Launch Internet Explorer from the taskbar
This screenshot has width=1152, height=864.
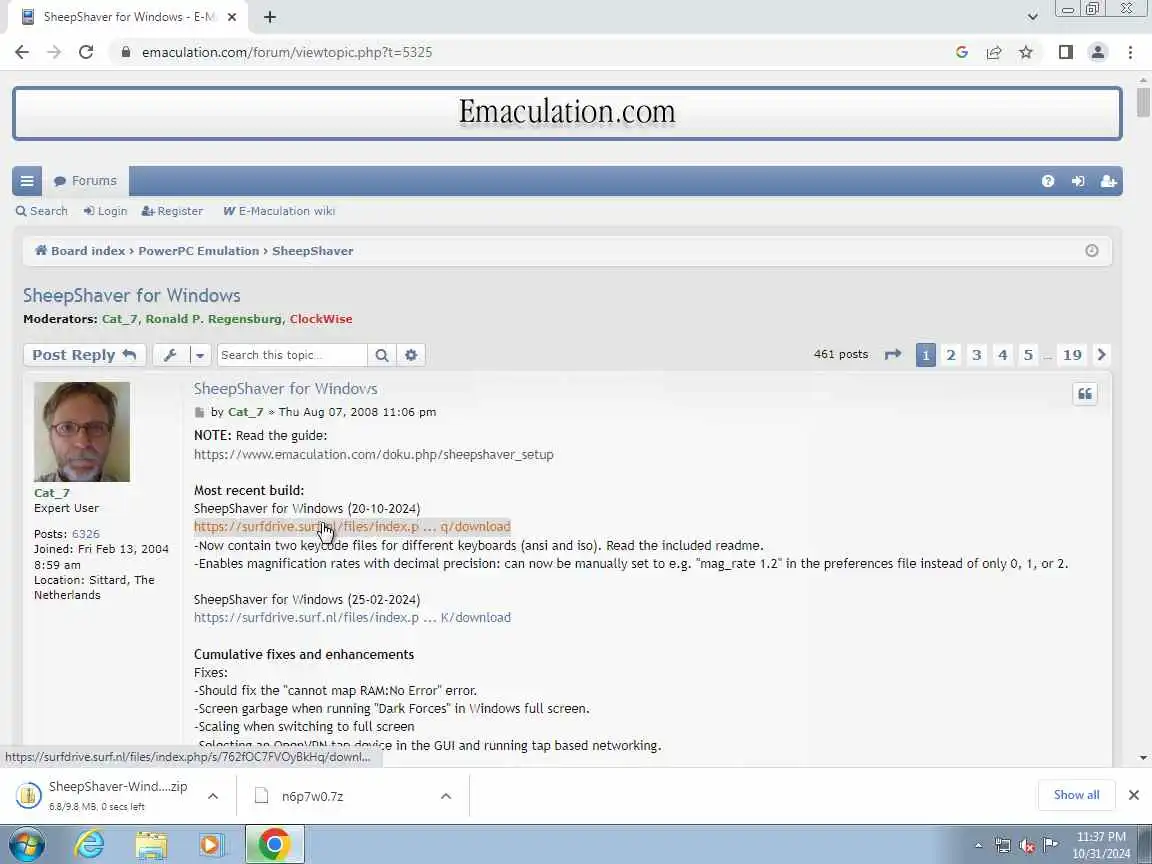coord(90,844)
